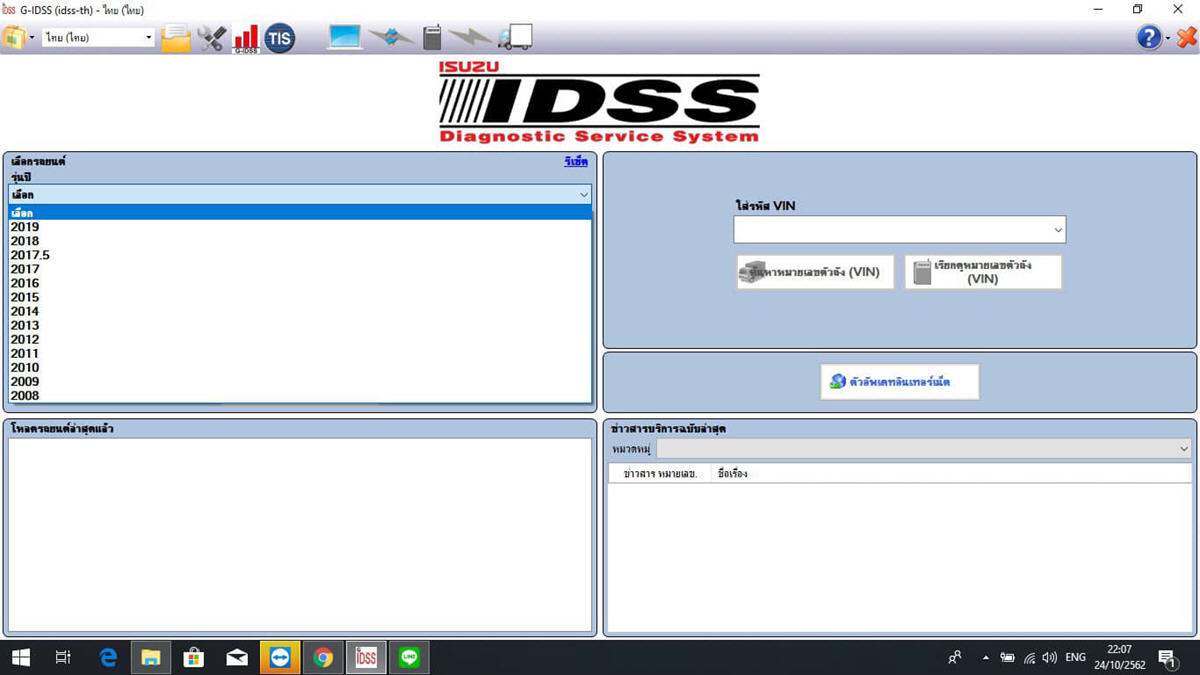Click the diagnostic module device icon
Screen dimensions: 1200x675
pyautogui.click(x=432, y=38)
